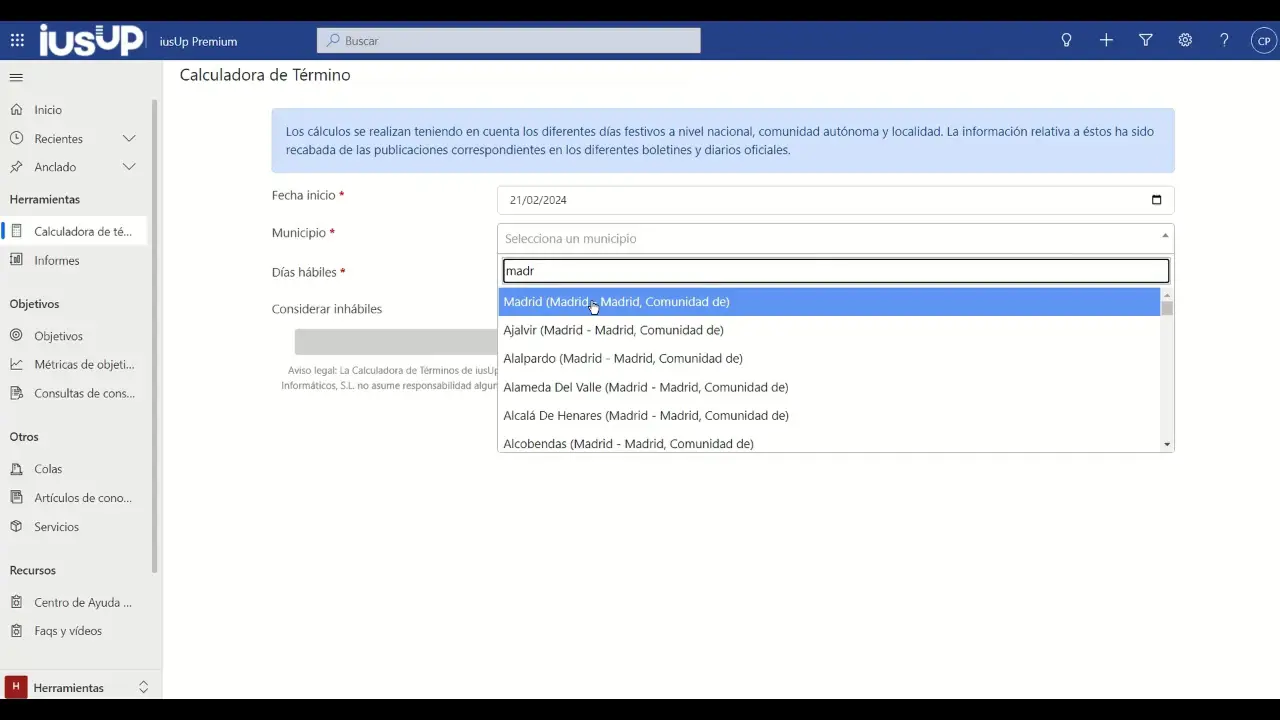
Task: Open Centro de Ayuda sidebar link
Action: click(82, 603)
